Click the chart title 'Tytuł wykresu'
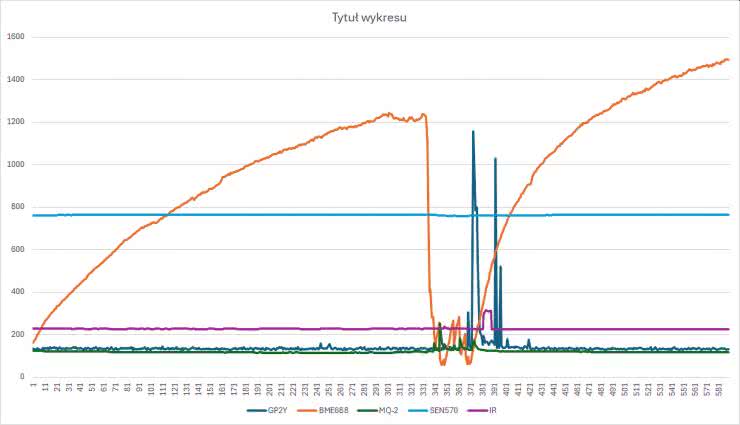The image size is (740, 425). 371,17
